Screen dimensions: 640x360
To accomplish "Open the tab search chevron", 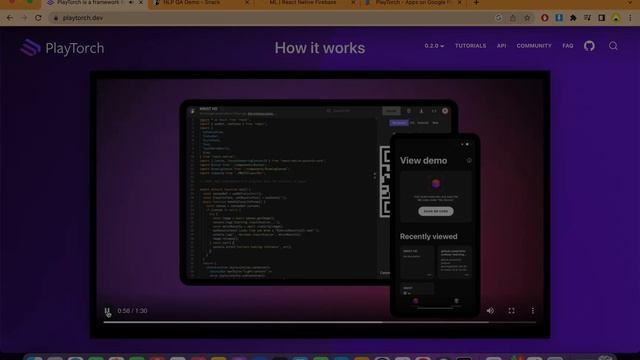I will pyautogui.click(x=630, y=2).
